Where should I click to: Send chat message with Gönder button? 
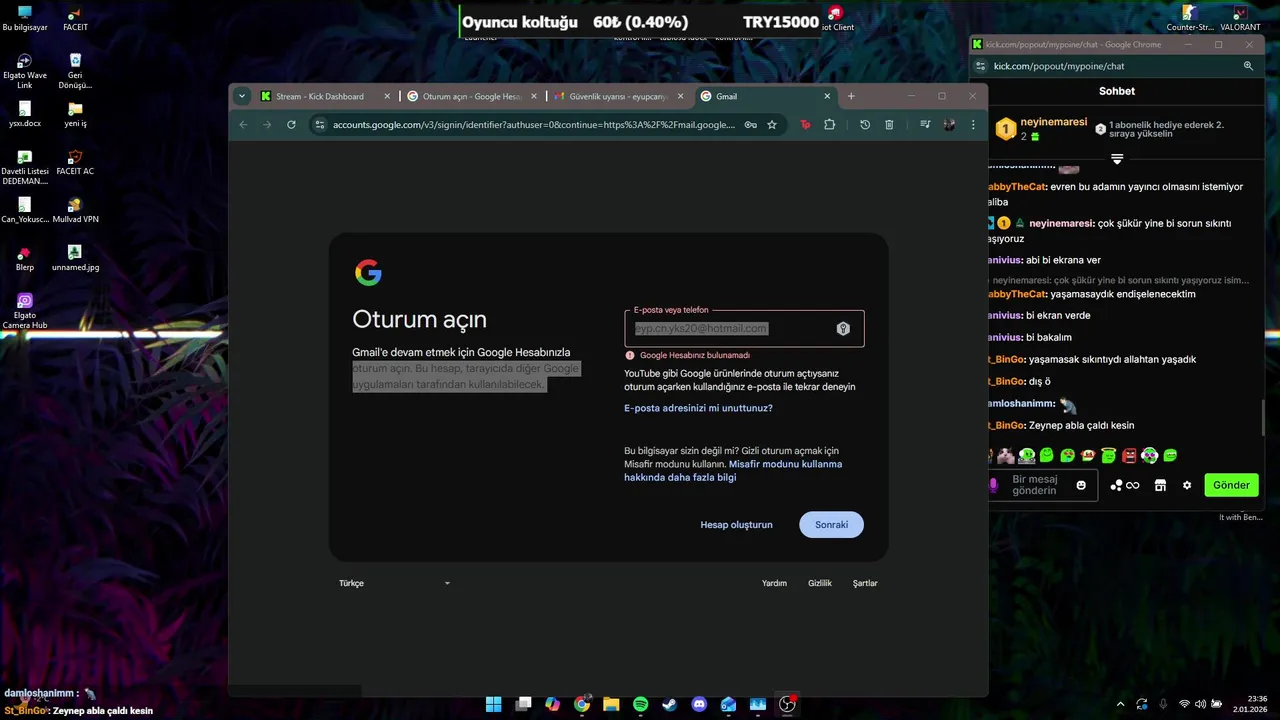(1231, 485)
